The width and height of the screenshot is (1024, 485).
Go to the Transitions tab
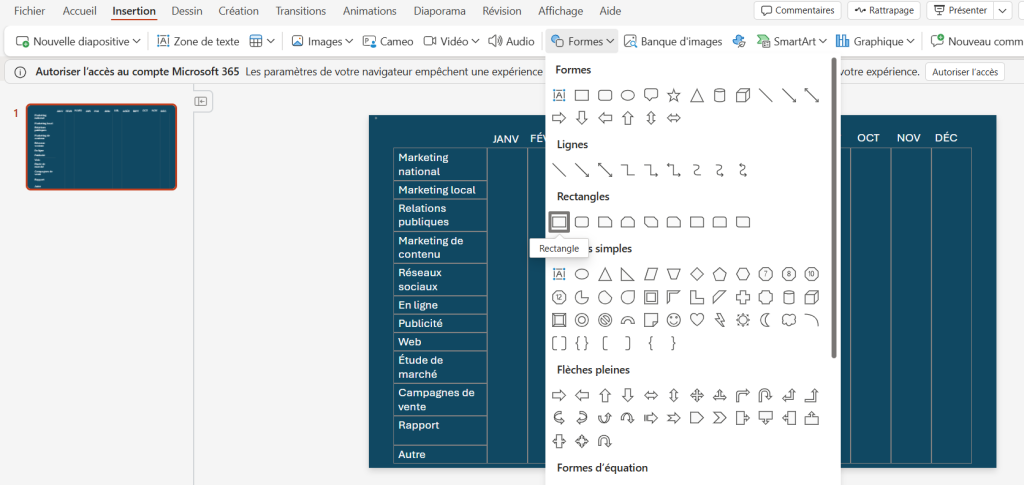[x=300, y=11]
